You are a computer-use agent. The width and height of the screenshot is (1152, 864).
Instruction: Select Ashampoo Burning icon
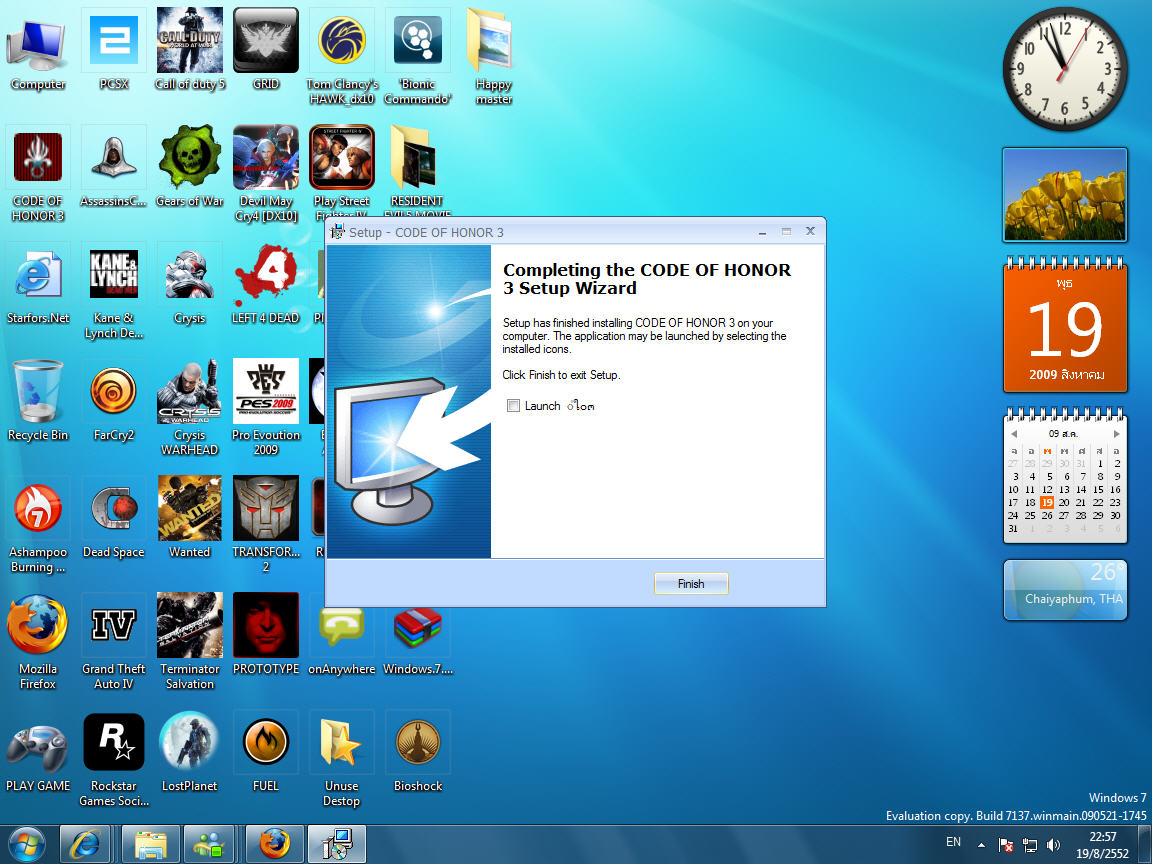(x=37, y=525)
